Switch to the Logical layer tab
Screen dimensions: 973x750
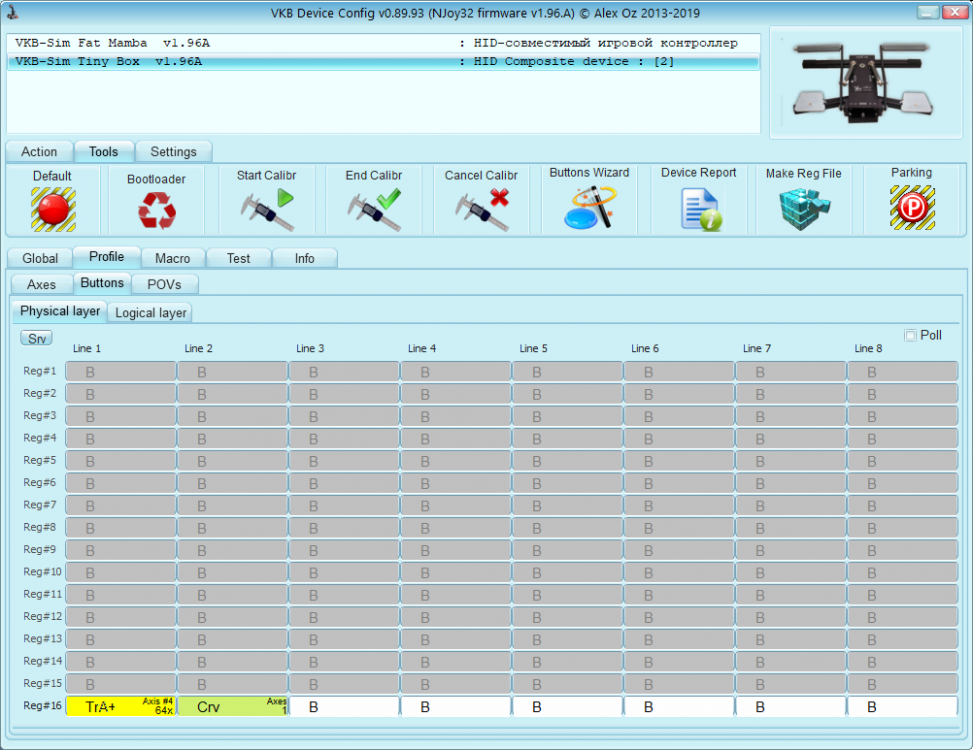point(150,313)
